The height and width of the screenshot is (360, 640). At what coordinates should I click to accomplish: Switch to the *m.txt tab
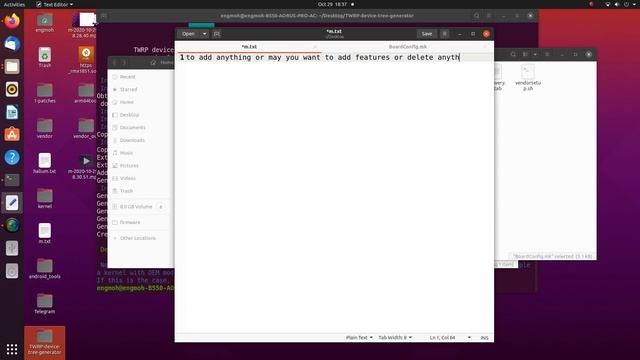click(249, 47)
